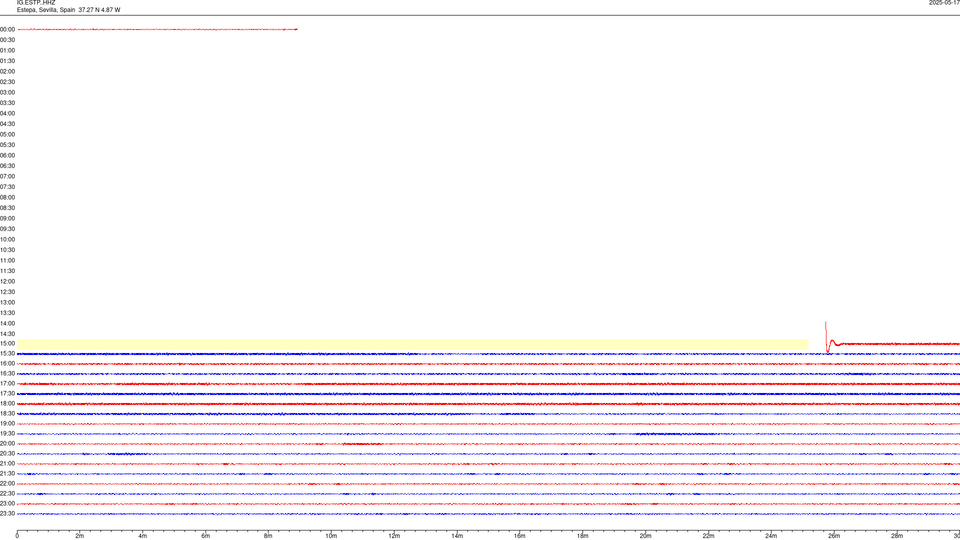Click the highlighted 15:00 time label
This screenshot has width=960, height=540.
click(7, 343)
